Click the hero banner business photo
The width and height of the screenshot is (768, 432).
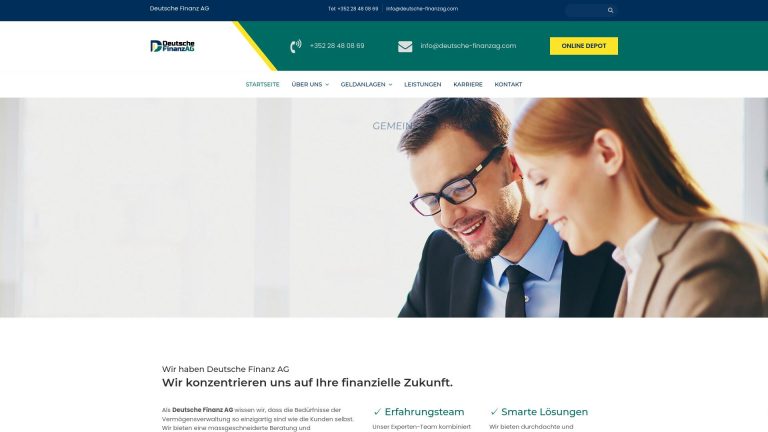pyautogui.click(x=384, y=208)
